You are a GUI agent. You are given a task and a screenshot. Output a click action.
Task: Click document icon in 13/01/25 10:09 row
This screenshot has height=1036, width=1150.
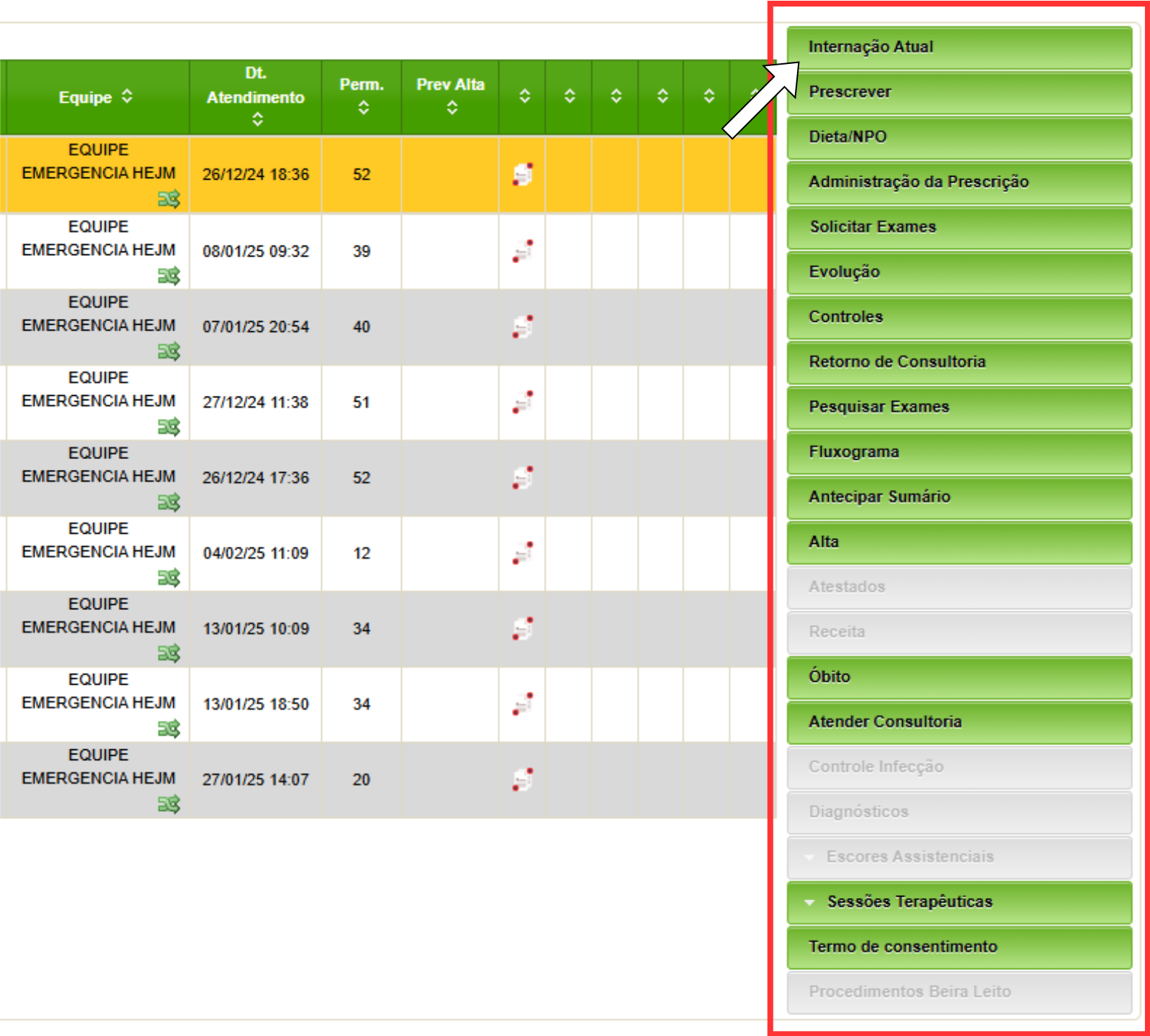point(523,629)
